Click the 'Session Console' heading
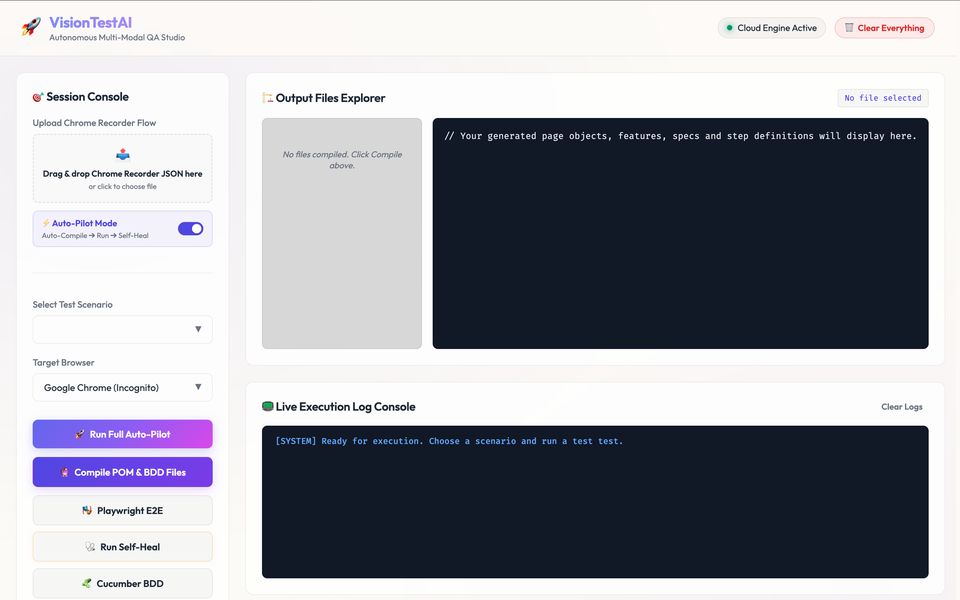 point(88,97)
